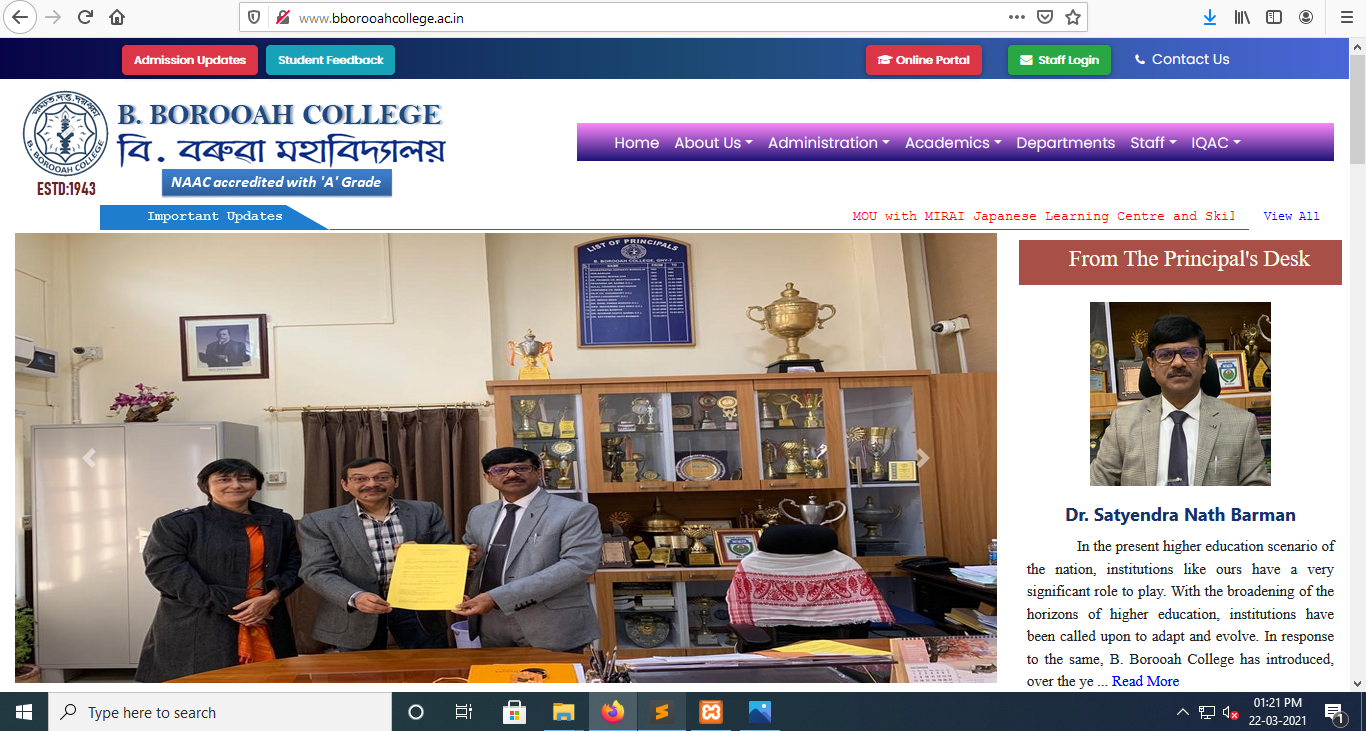Open the Firefox downloads panel

pyautogui.click(x=1210, y=17)
